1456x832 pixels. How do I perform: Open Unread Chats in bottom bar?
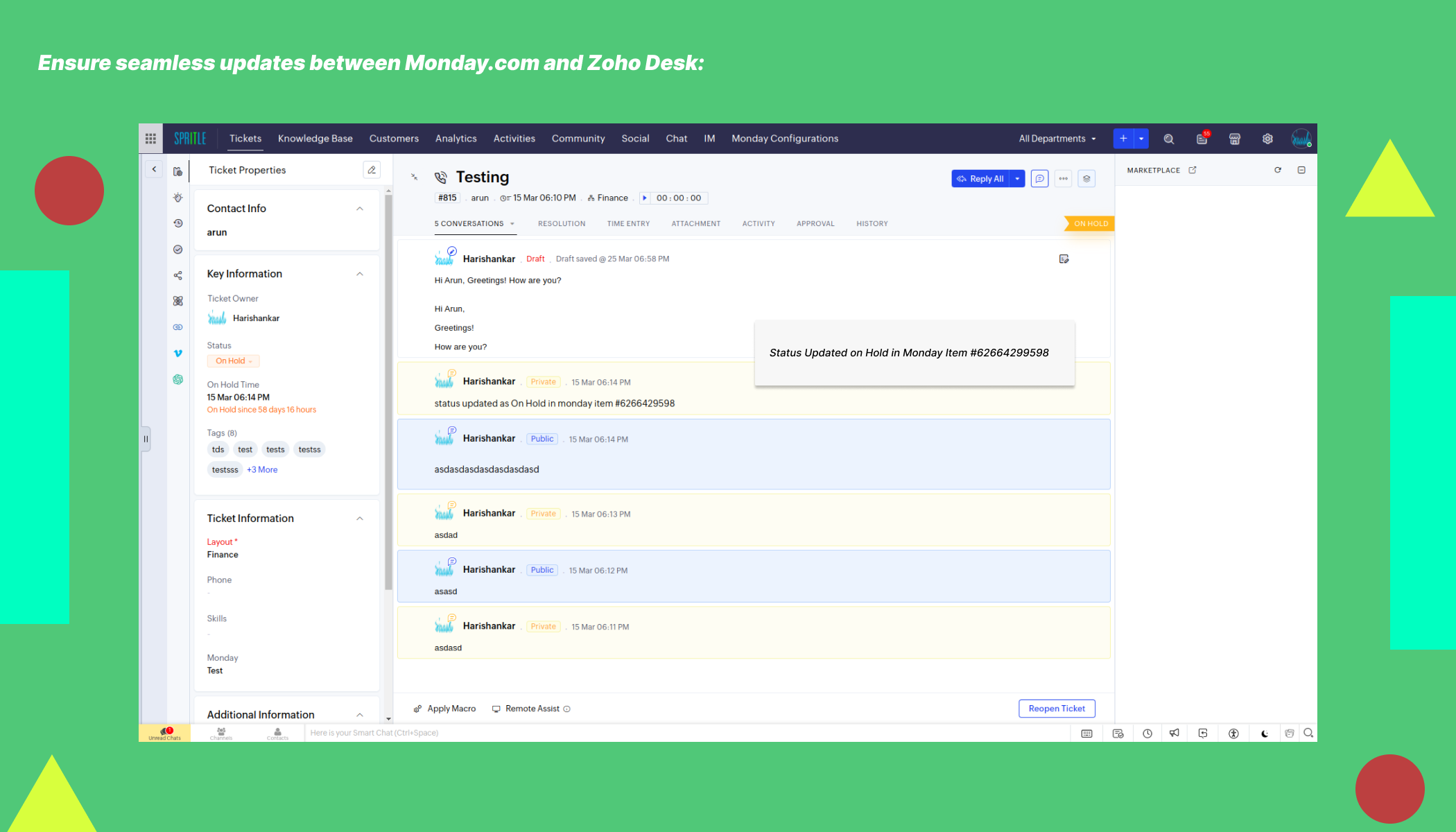click(x=164, y=734)
